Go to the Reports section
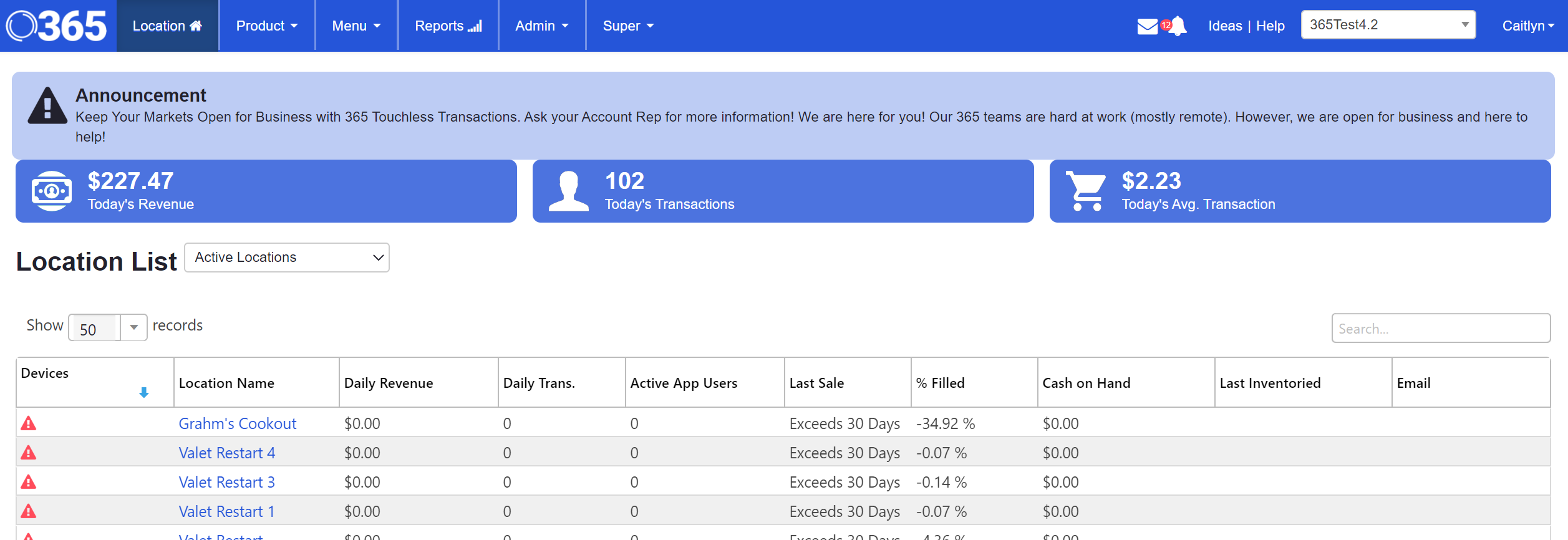Viewport: 1568px width, 540px height. (448, 26)
